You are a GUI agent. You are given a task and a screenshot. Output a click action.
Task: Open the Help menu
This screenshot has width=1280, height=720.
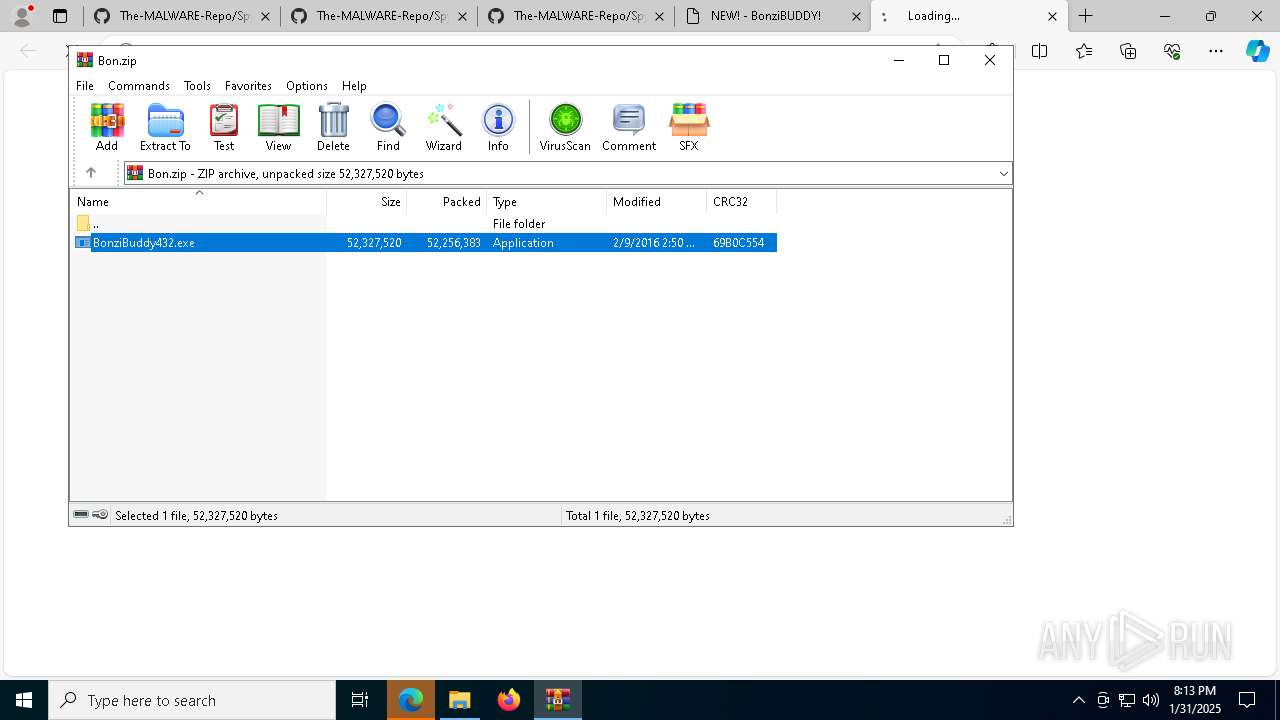point(354,86)
